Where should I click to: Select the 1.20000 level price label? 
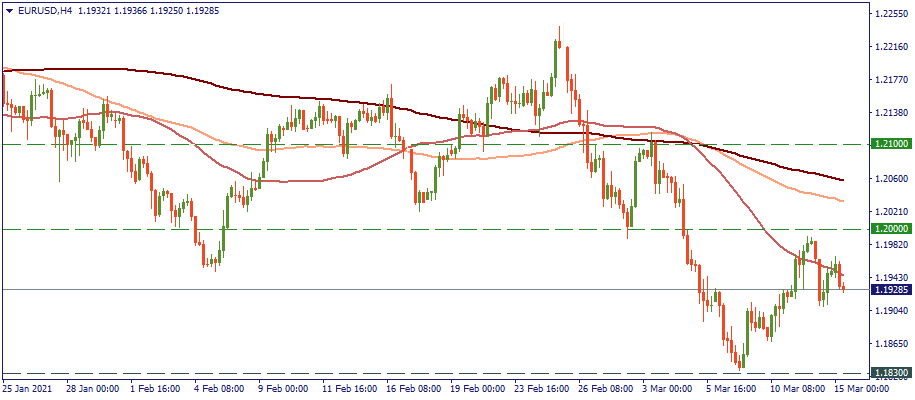click(x=889, y=229)
